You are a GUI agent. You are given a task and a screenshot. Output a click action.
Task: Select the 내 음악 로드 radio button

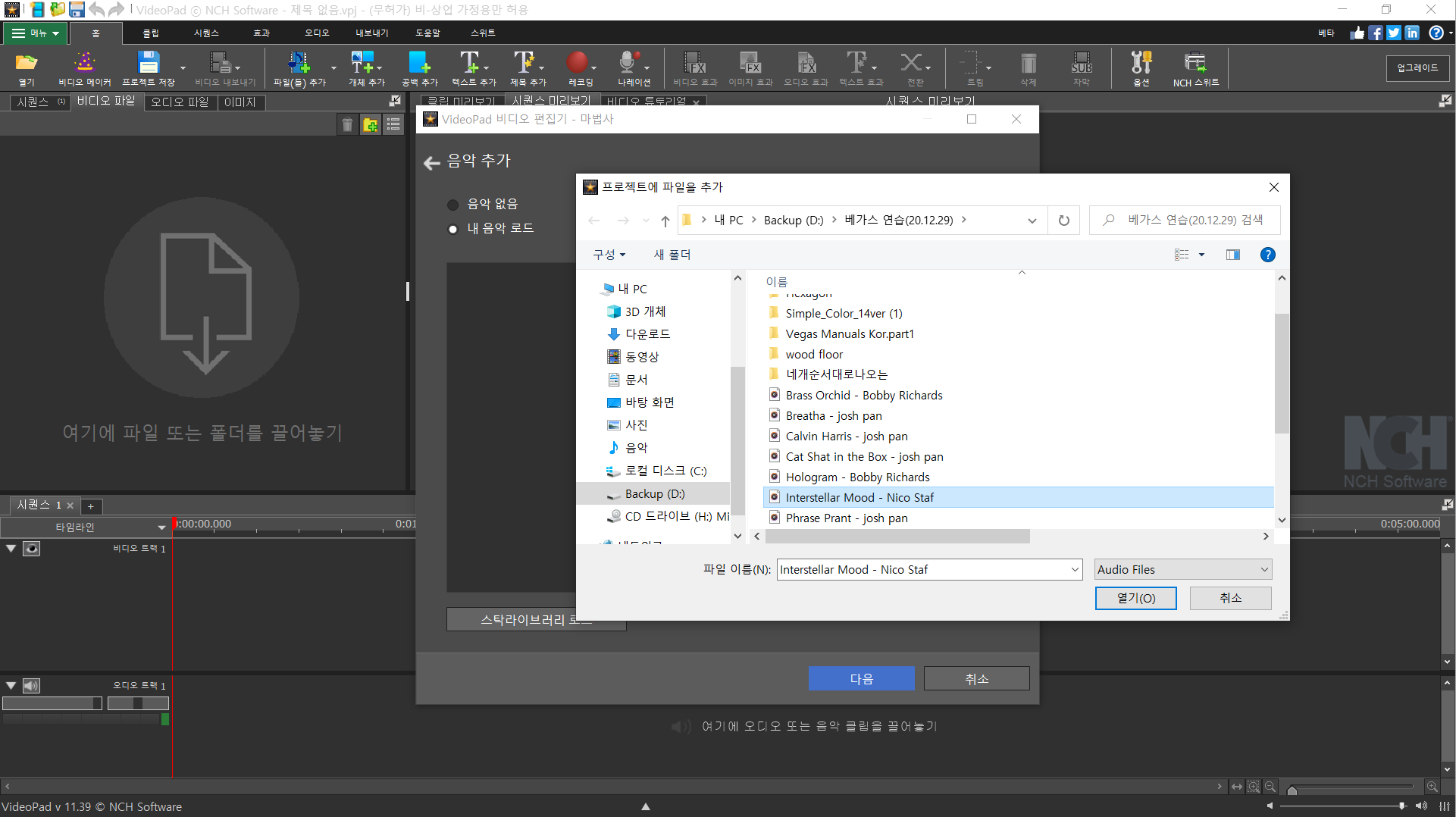pyautogui.click(x=453, y=229)
